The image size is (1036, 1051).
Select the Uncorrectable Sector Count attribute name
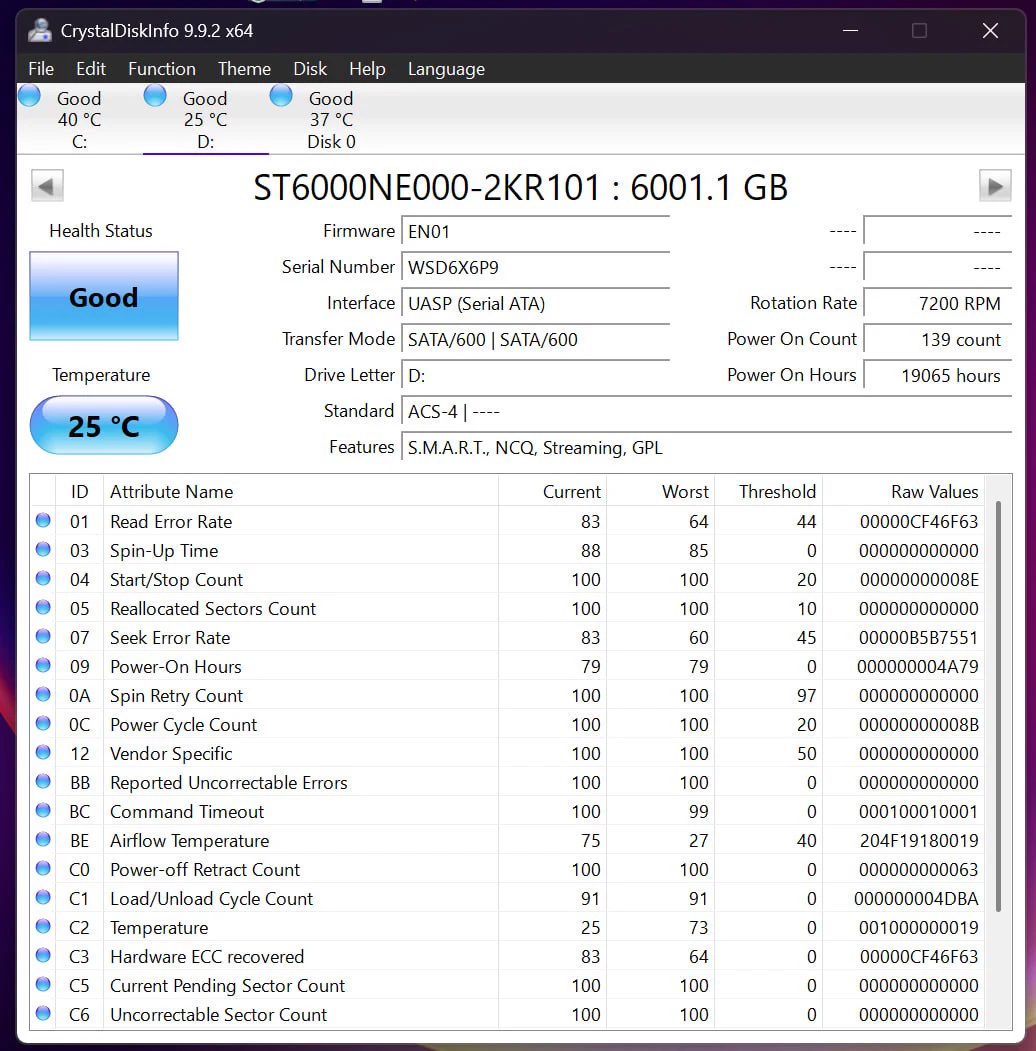[218, 1015]
